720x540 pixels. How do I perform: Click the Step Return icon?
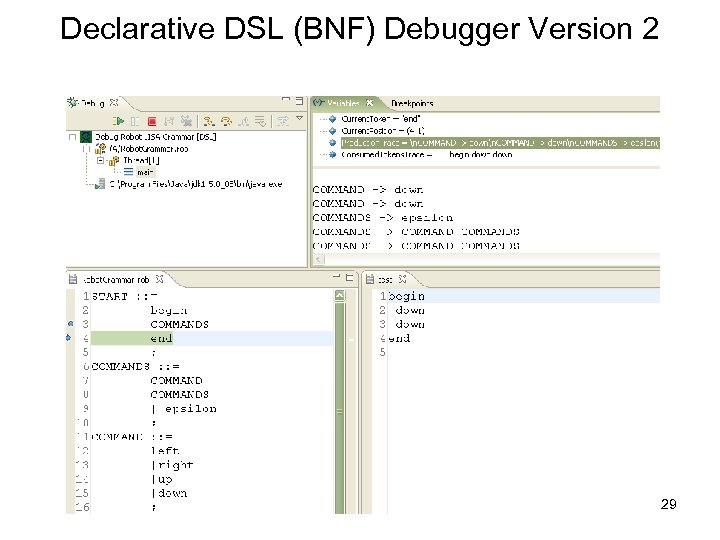click(x=244, y=121)
